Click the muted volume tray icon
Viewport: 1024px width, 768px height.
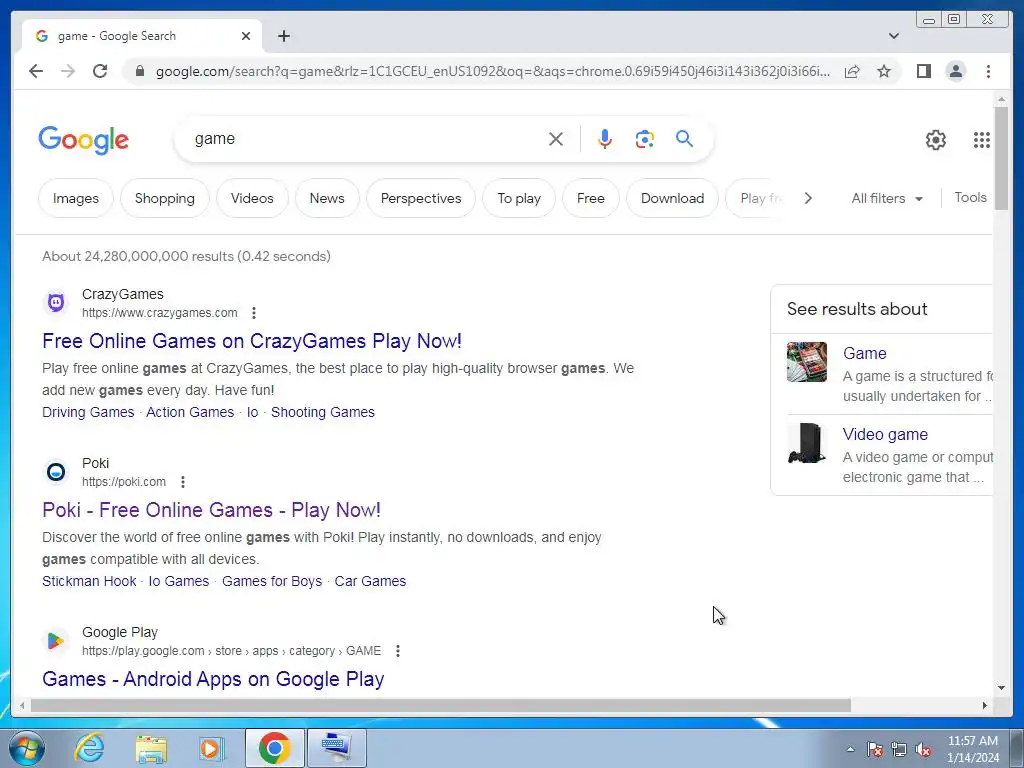click(x=923, y=750)
